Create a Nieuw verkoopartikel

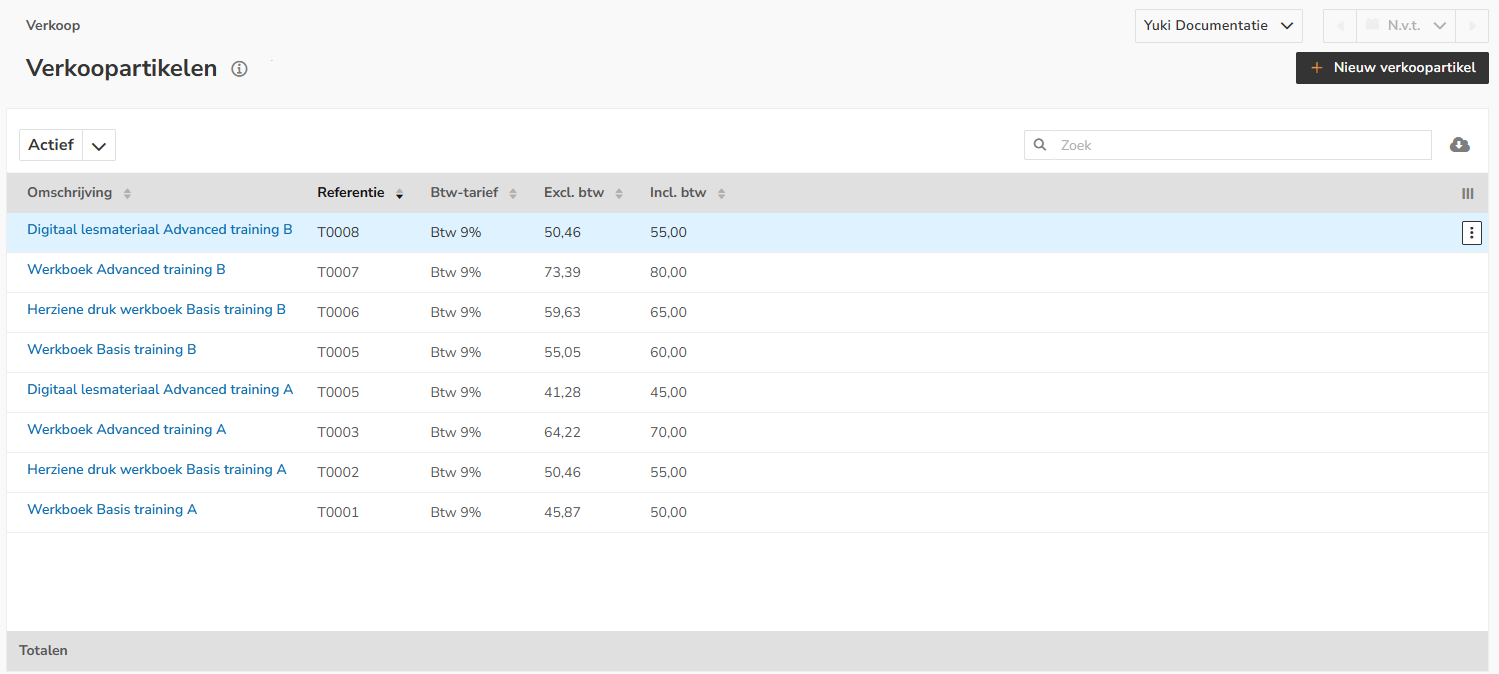tap(1392, 68)
